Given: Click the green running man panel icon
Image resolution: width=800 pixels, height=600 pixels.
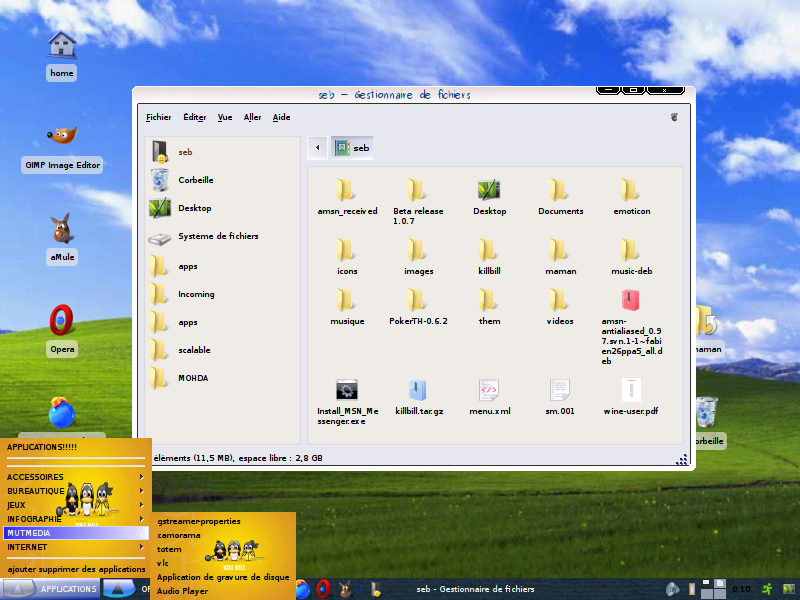Looking at the screenshot, I should [767, 589].
